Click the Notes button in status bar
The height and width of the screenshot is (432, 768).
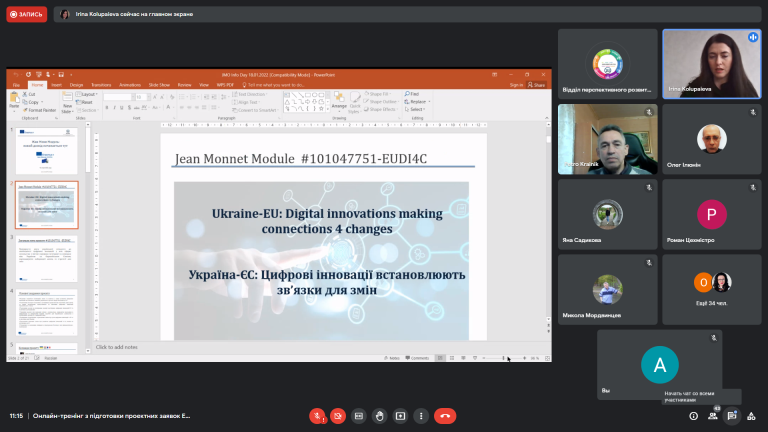(392, 358)
